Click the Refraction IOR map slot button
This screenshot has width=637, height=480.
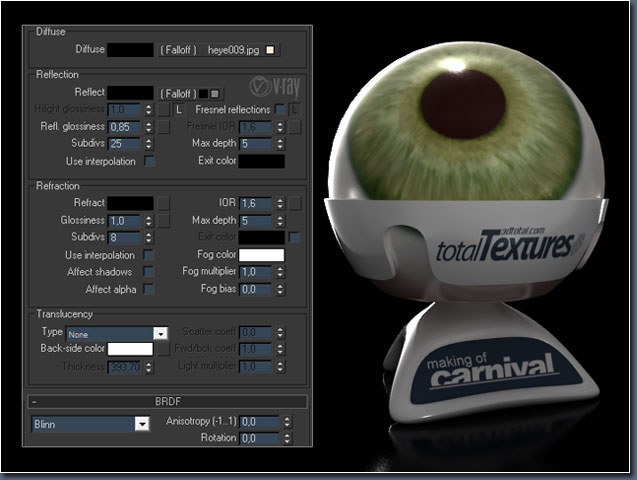tap(295, 203)
